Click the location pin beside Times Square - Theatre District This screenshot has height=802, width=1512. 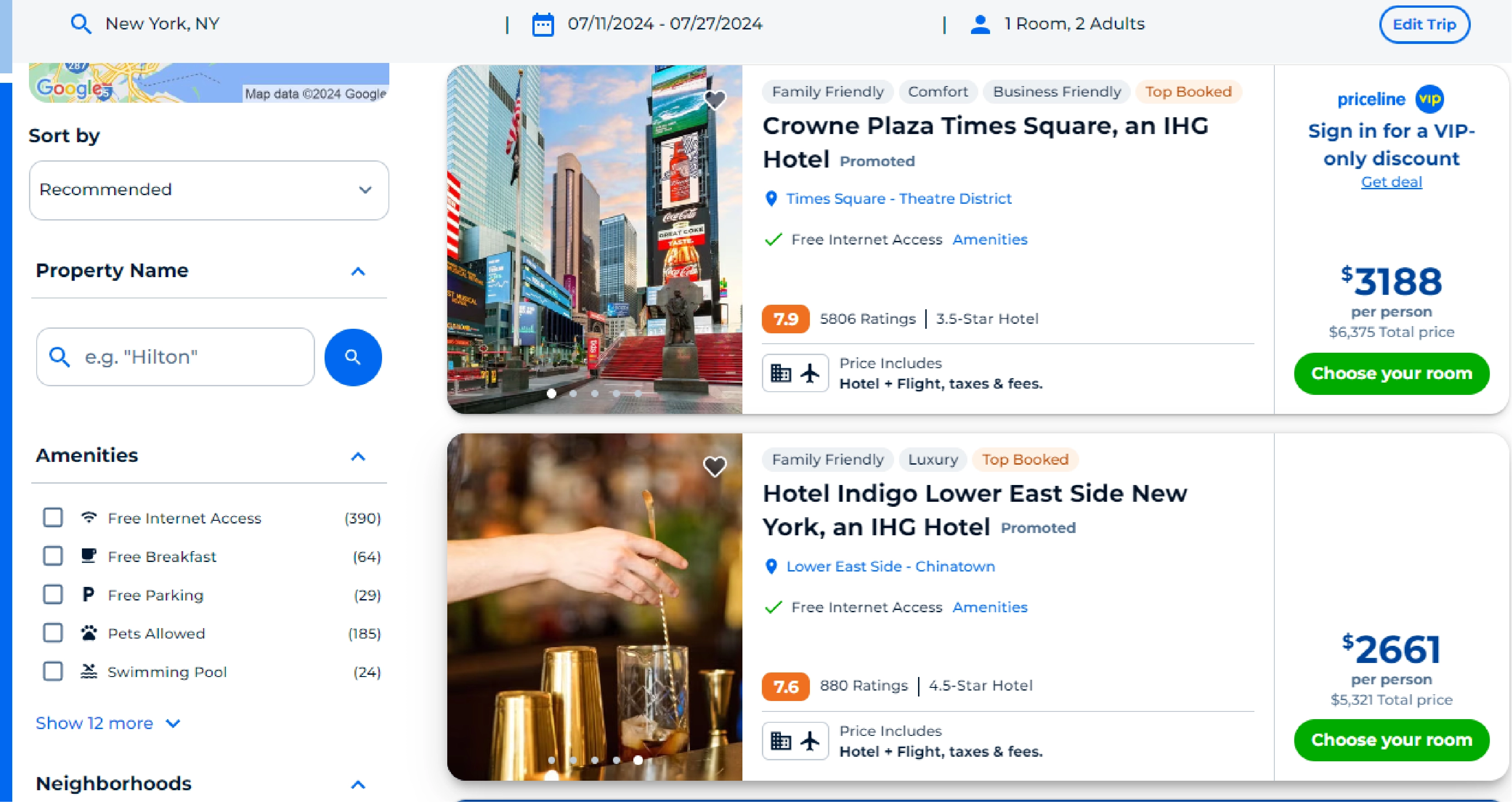pyautogui.click(x=771, y=198)
